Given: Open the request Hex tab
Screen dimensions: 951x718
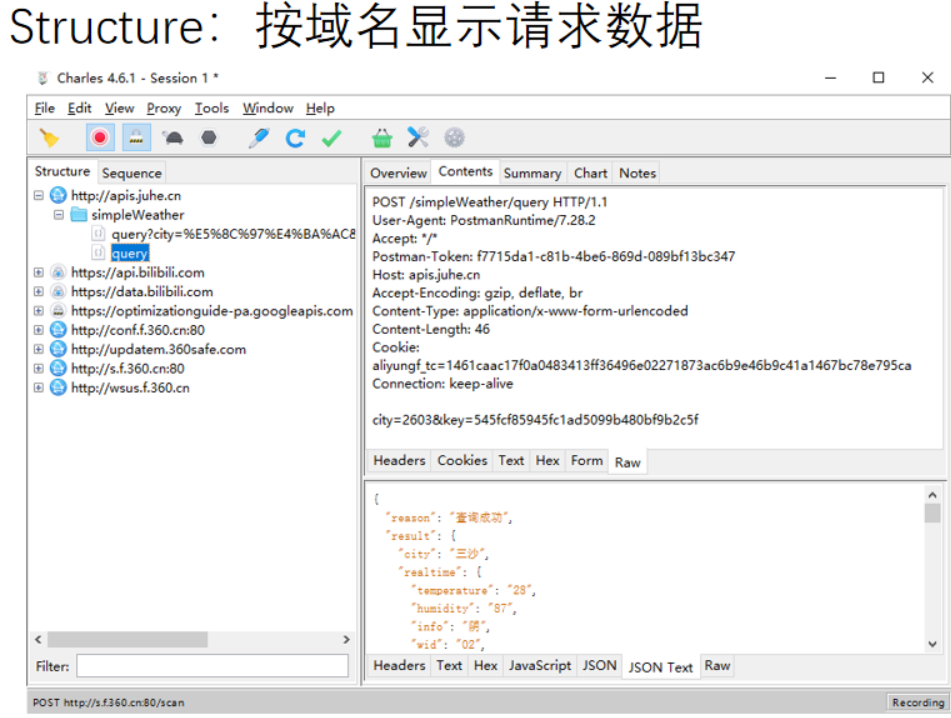Looking at the screenshot, I should (548, 461).
